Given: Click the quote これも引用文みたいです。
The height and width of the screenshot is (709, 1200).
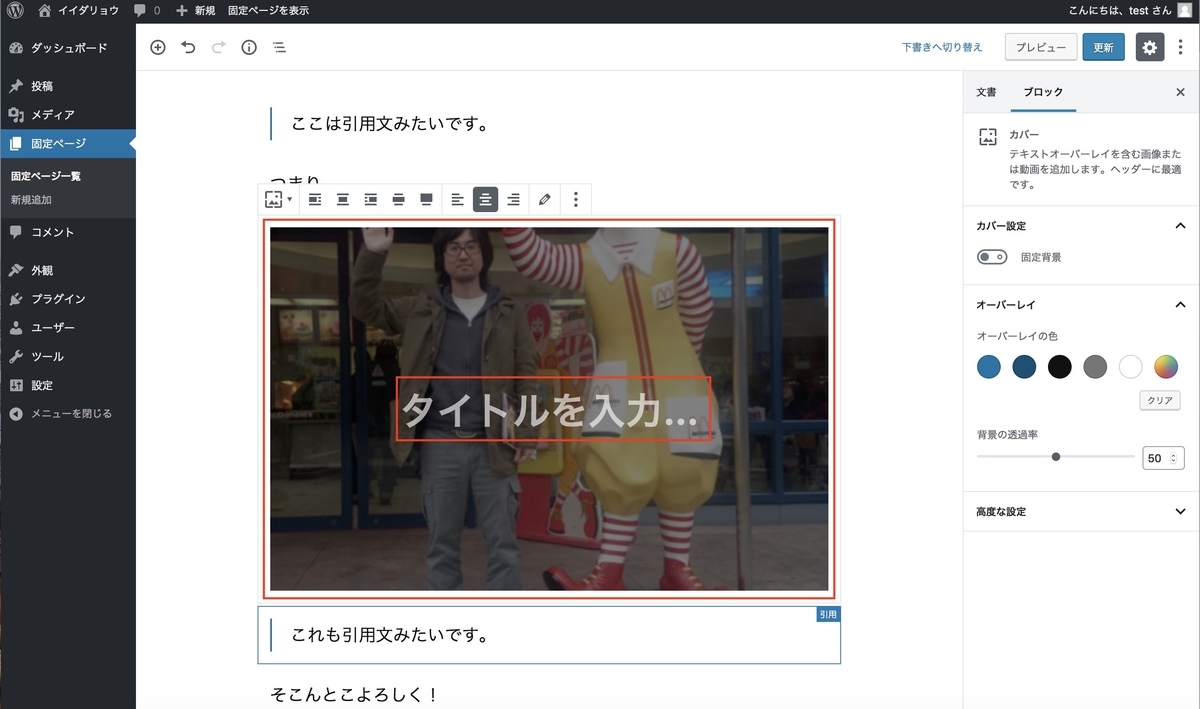Looking at the screenshot, I should click(389, 635).
